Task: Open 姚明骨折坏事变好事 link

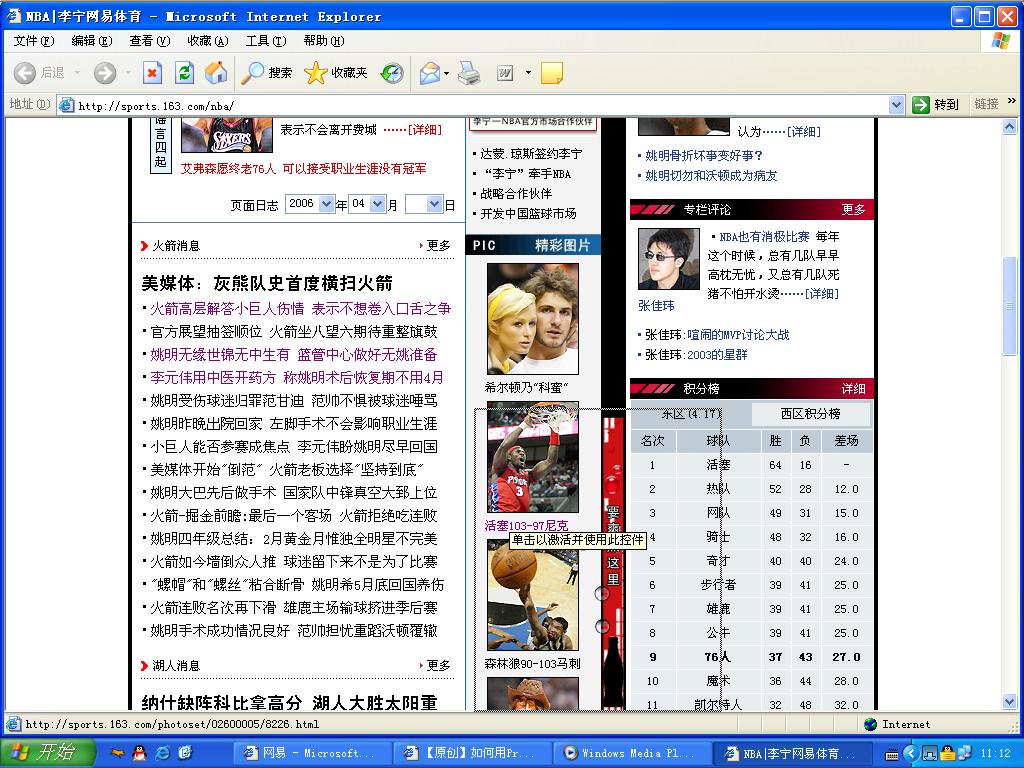Action: [x=703, y=155]
